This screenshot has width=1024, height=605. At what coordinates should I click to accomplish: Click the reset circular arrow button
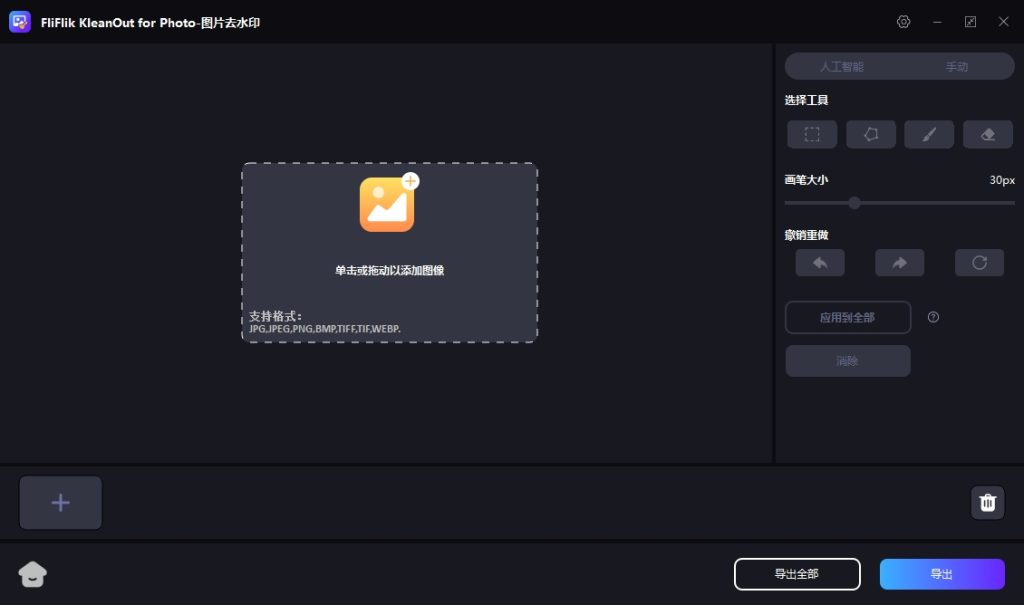[979, 263]
